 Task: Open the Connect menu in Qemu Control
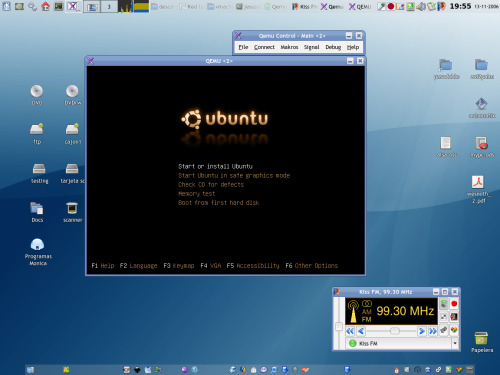(264, 47)
